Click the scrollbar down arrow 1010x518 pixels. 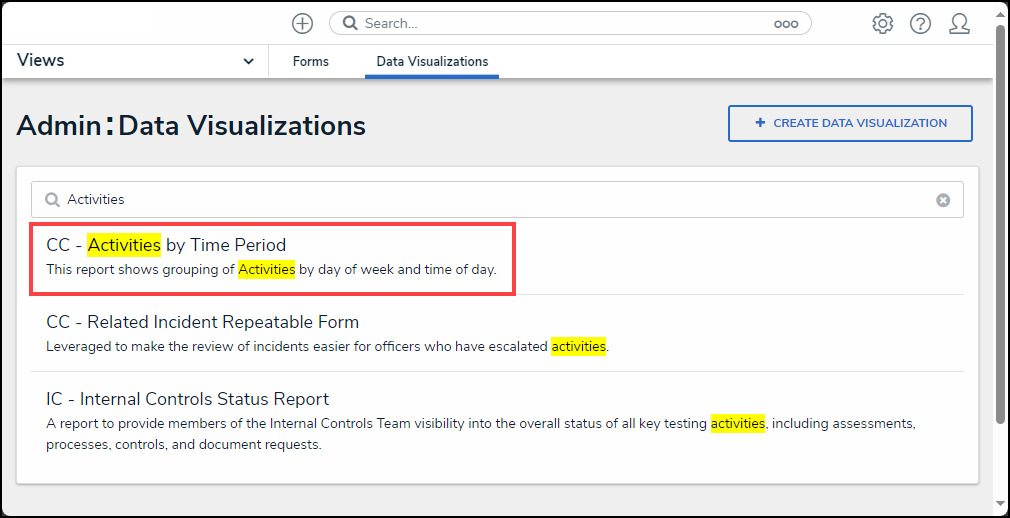click(1001, 504)
